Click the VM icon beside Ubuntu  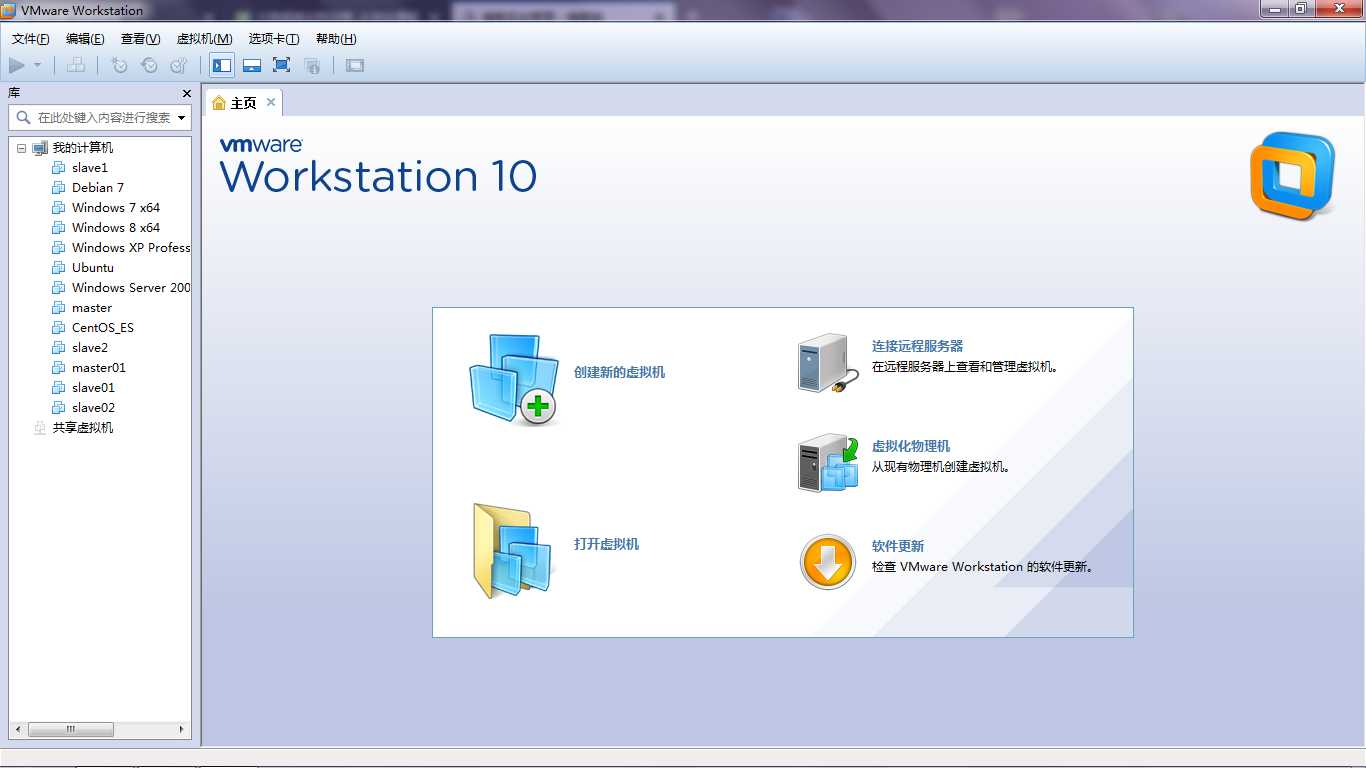pyautogui.click(x=58, y=268)
